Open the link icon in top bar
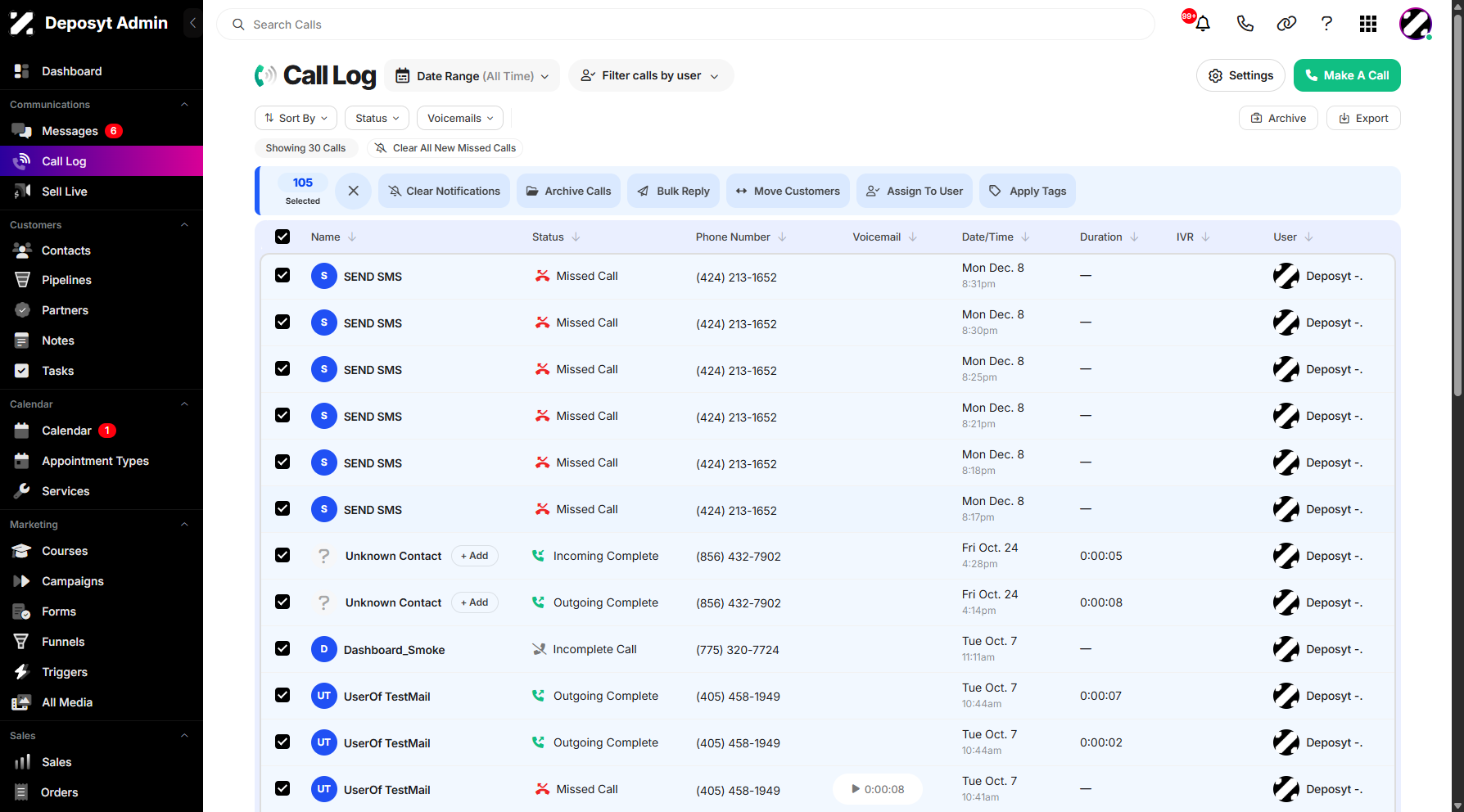The image size is (1464, 812). coord(1286,24)
